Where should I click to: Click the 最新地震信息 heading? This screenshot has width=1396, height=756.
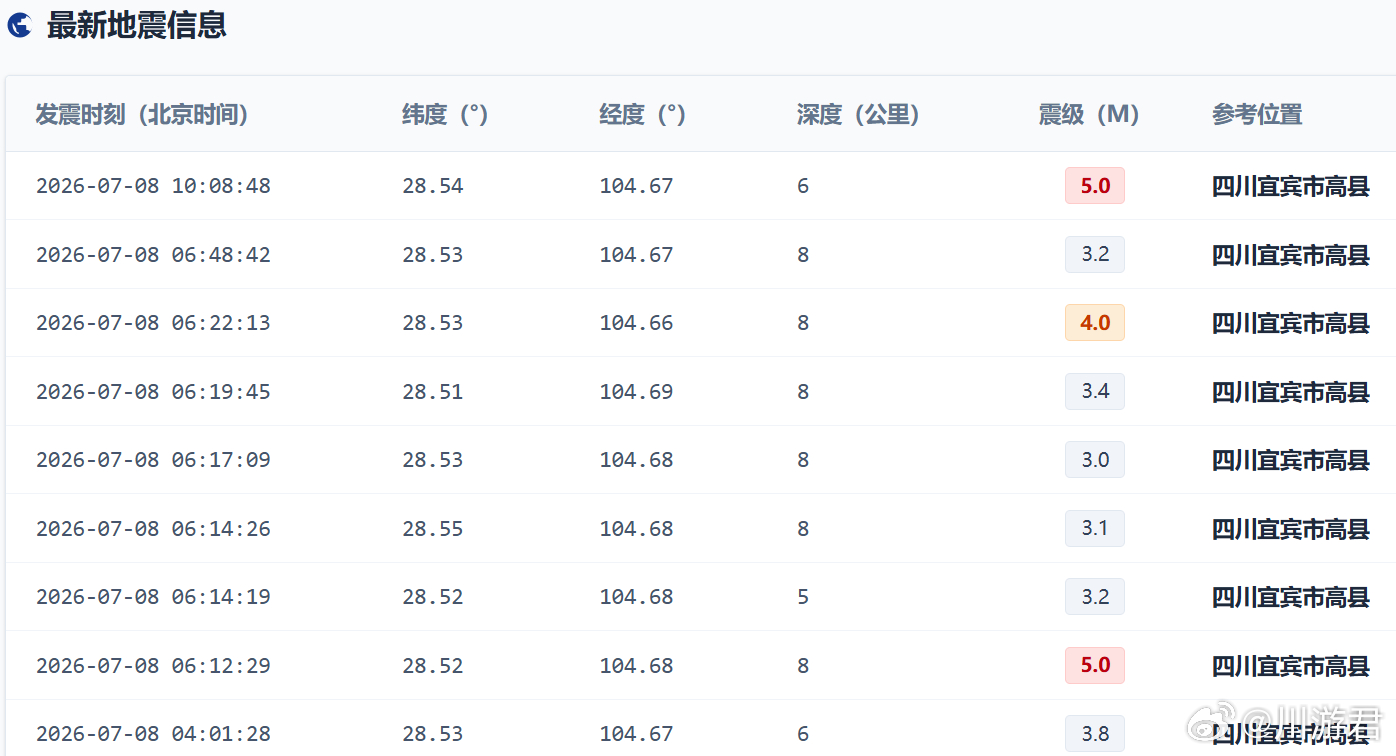[x=137, y=26]
